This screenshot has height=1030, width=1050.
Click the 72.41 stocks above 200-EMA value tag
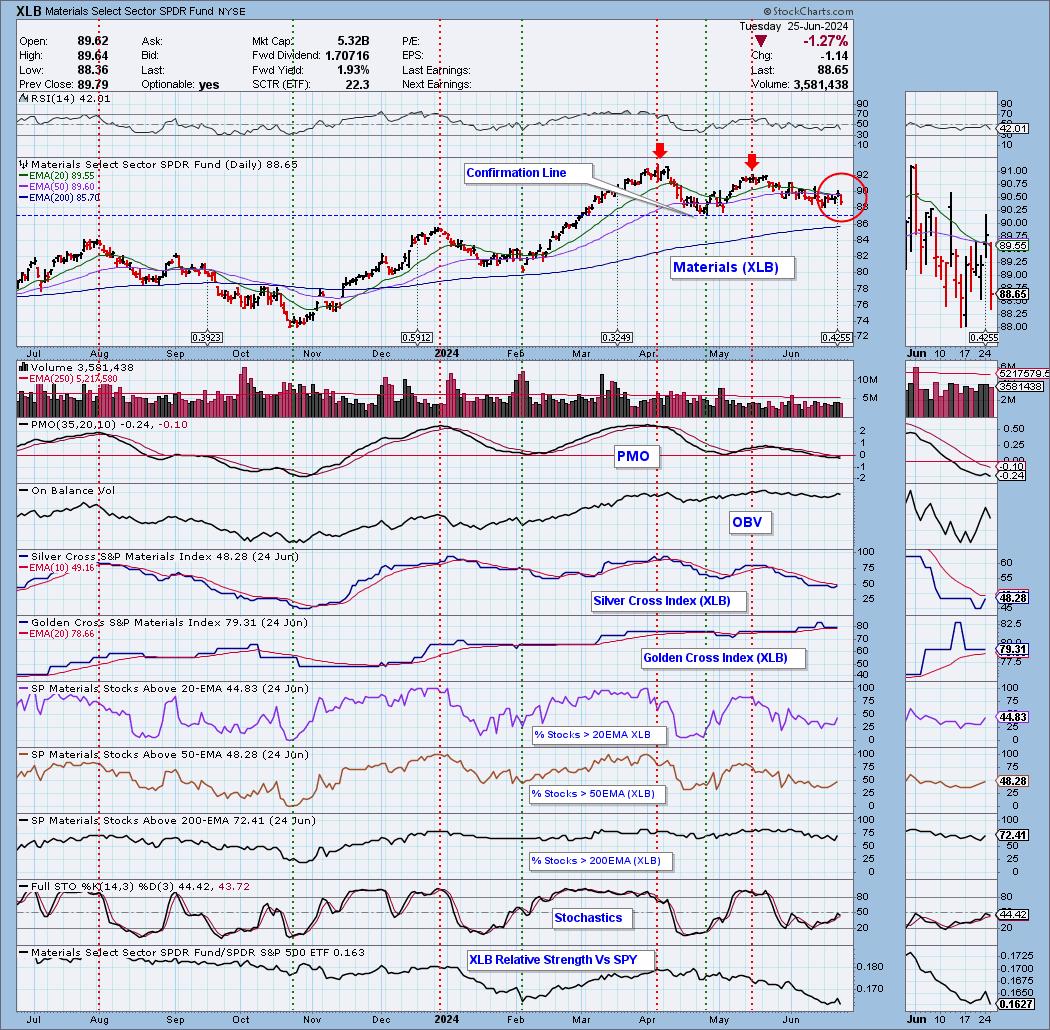pyautogui.click(x=1012, y=835)
